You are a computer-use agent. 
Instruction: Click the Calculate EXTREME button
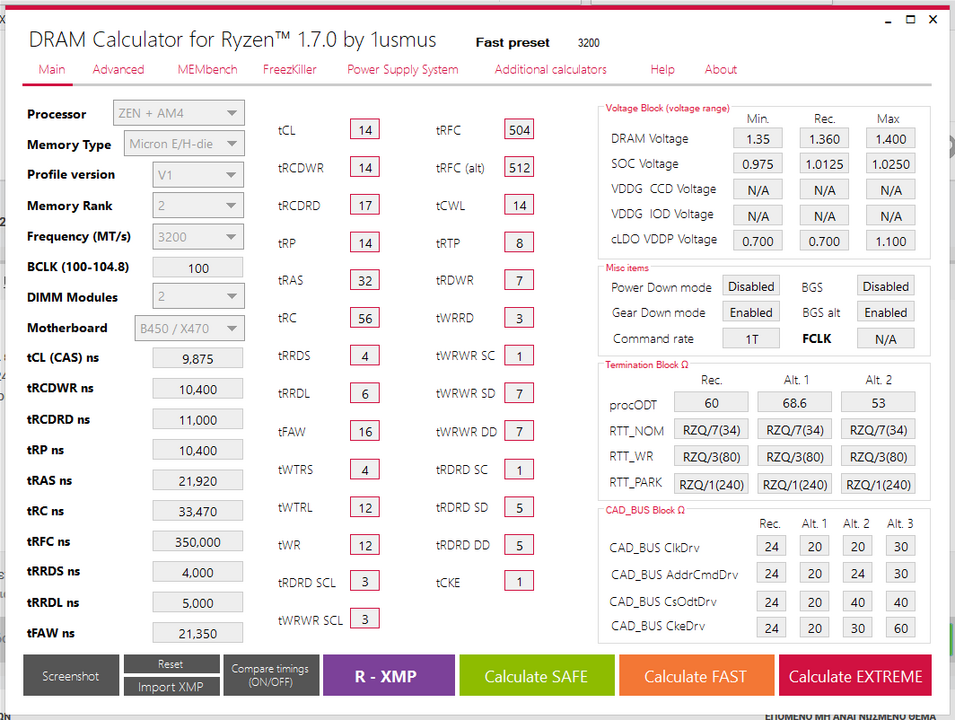click(855, 676)
